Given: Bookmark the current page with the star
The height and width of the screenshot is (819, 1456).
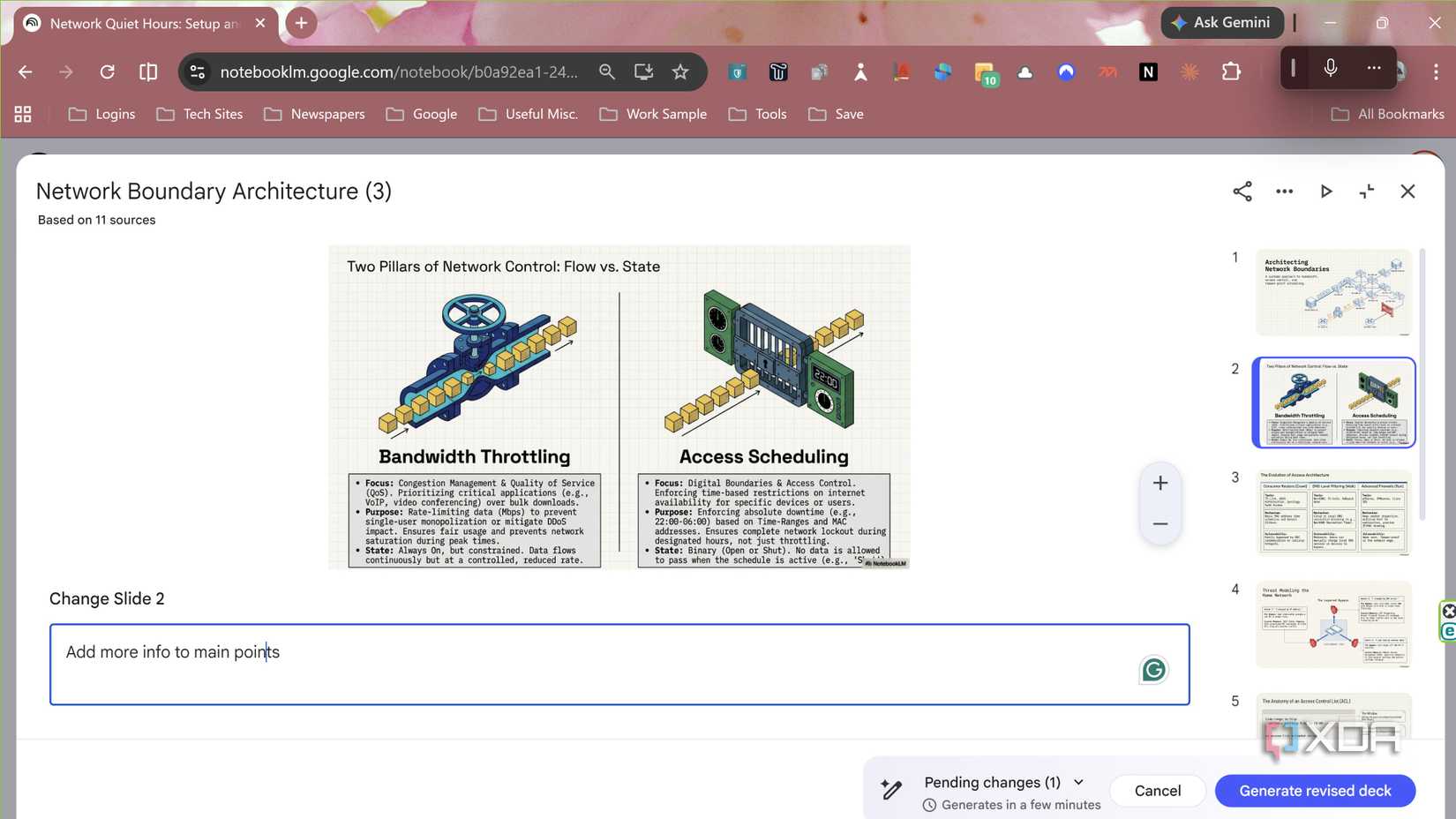Looking at the screenshot, I should pyautogui.click(x=680, y=71).
